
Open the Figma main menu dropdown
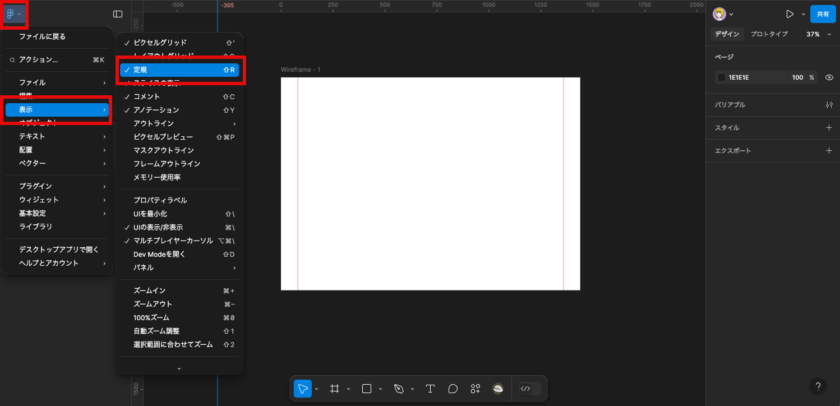[14, 14]
